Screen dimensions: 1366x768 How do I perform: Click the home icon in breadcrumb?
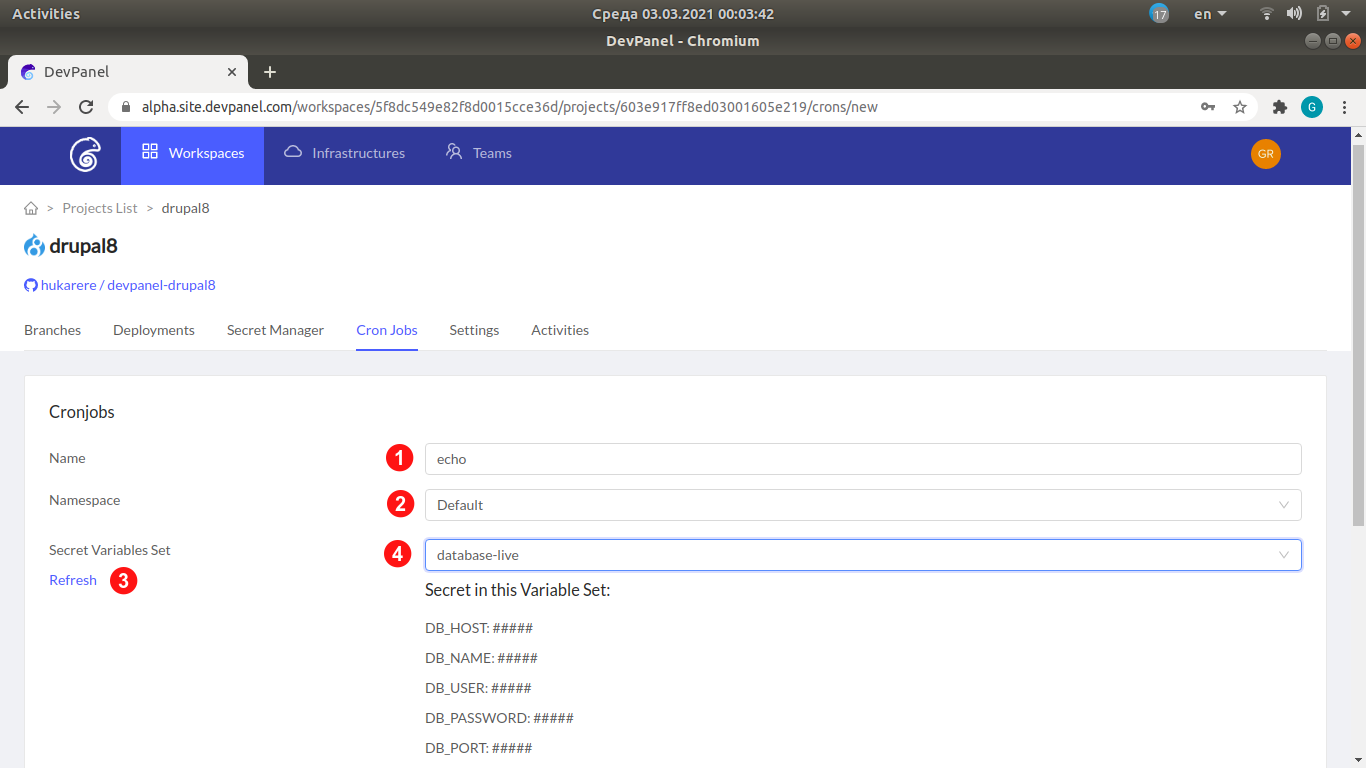[31, 208]
